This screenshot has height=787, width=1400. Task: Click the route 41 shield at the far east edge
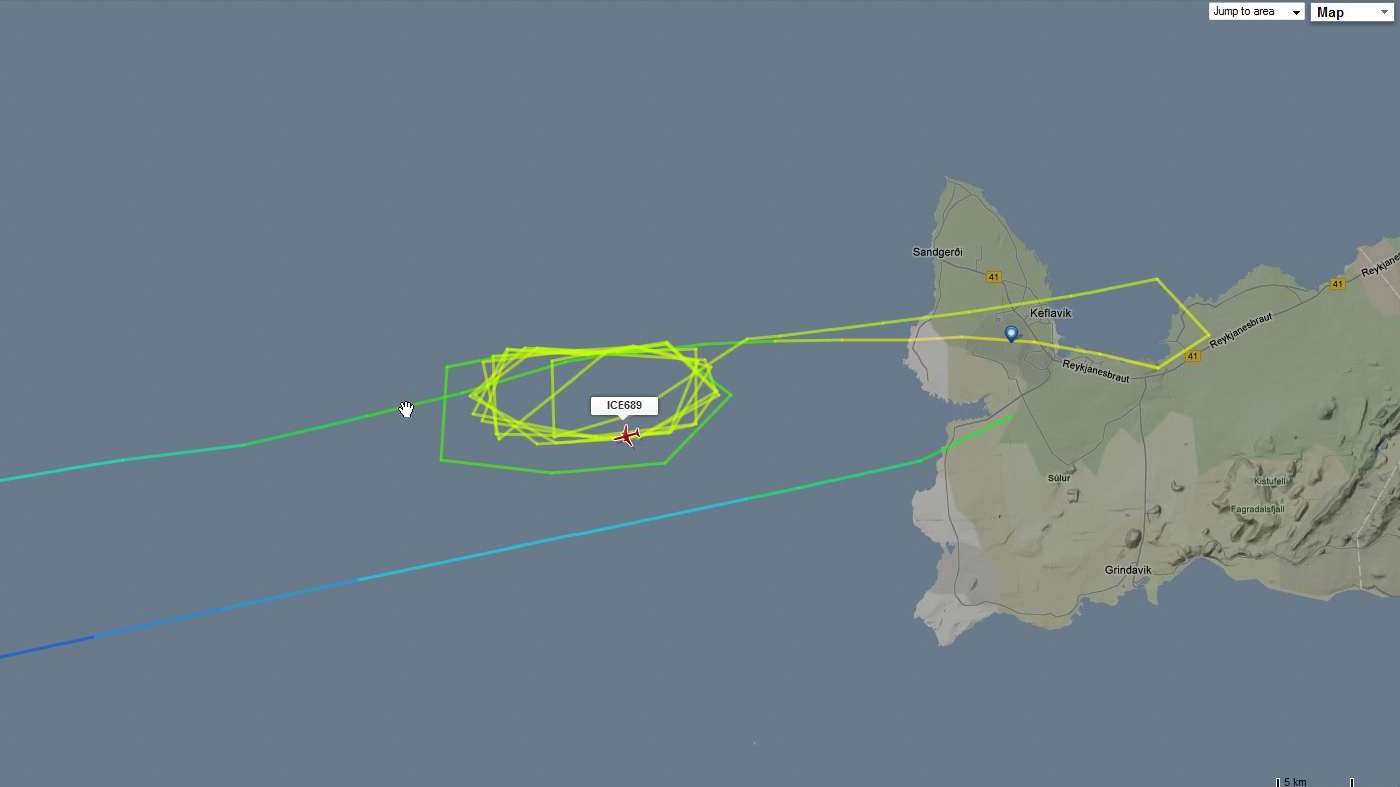click(1338, 284)
